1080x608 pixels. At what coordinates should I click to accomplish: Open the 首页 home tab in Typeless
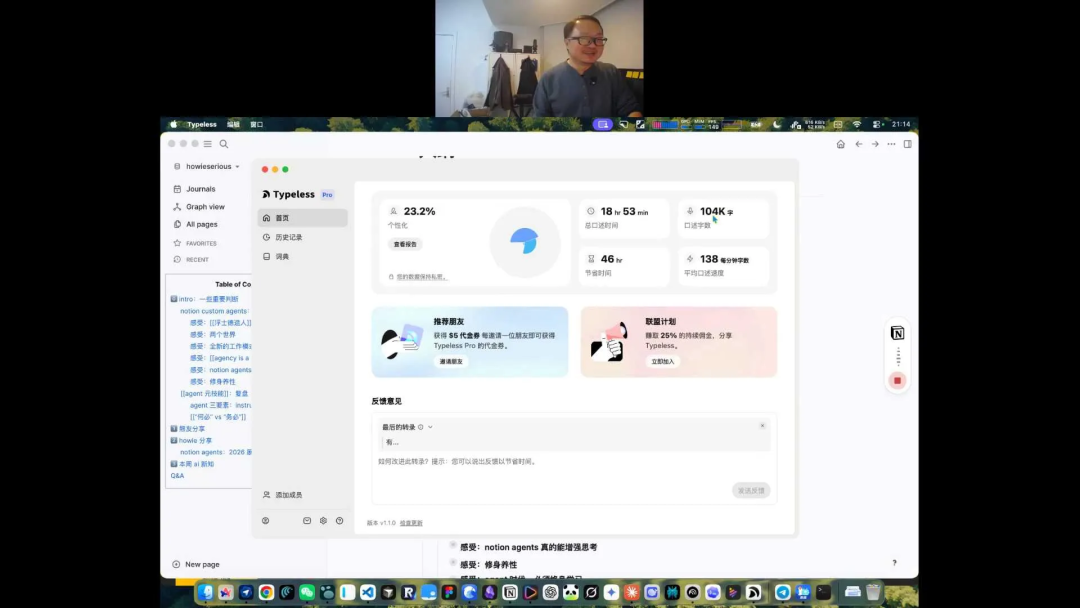(302, 218)
